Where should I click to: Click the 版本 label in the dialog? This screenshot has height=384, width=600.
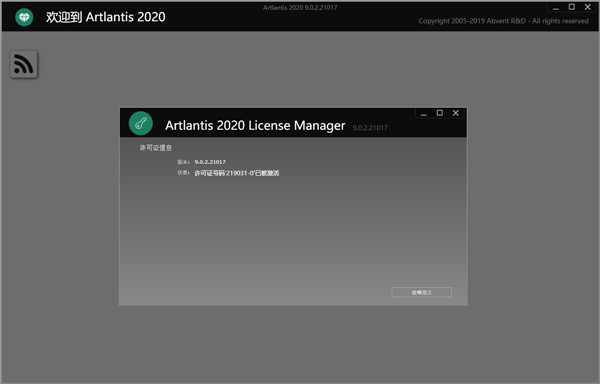click(183, 162)
